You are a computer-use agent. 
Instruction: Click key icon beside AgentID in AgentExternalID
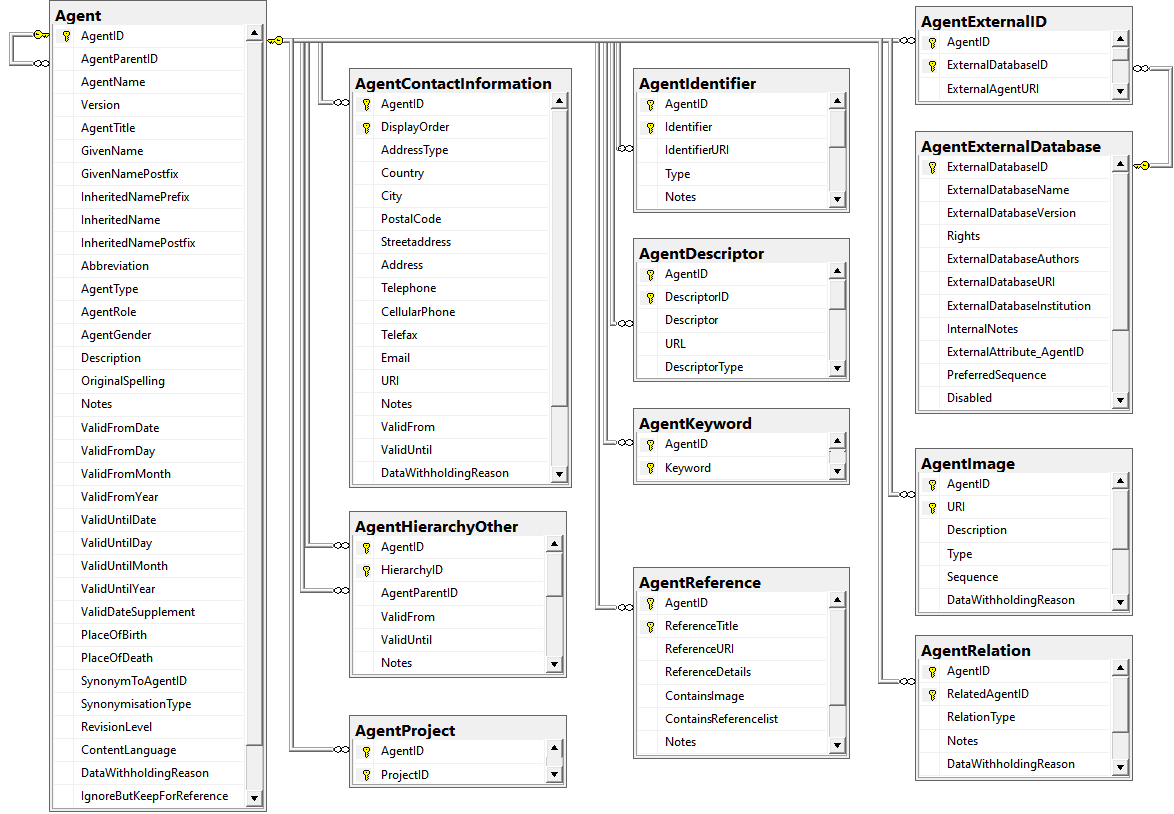click(933, 42)
